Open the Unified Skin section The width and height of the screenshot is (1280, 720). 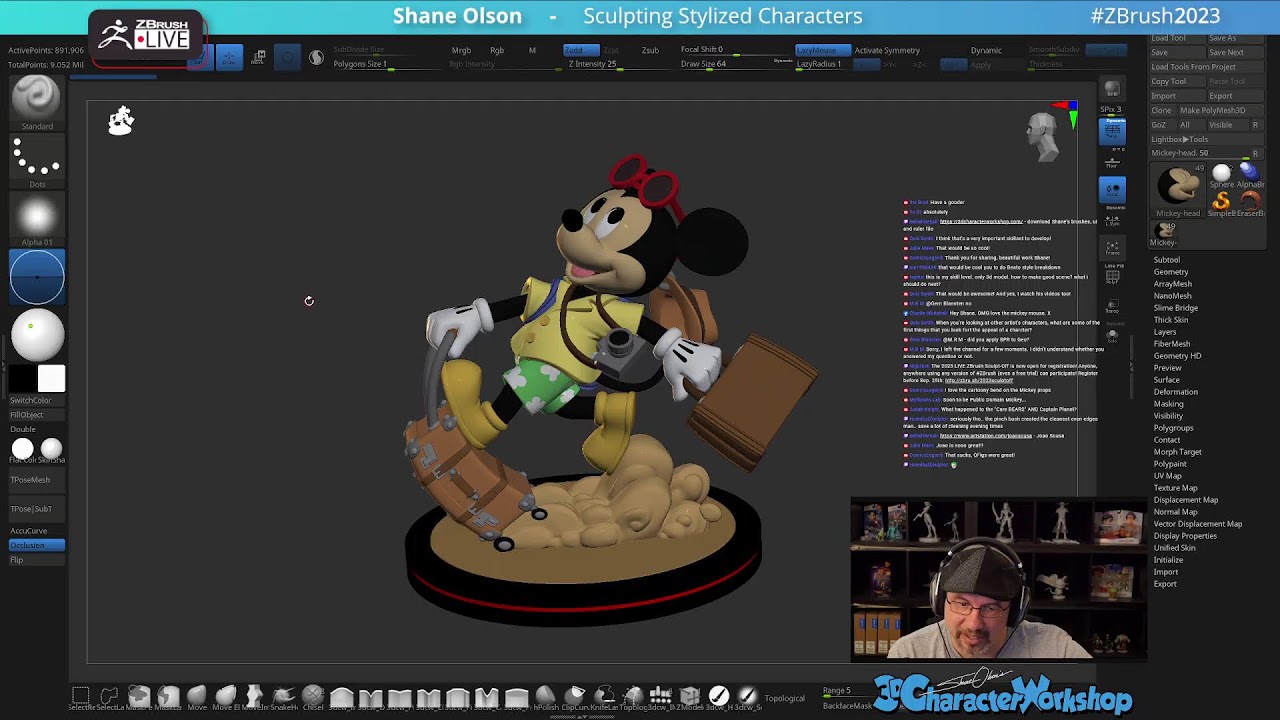coord(1175,548)
